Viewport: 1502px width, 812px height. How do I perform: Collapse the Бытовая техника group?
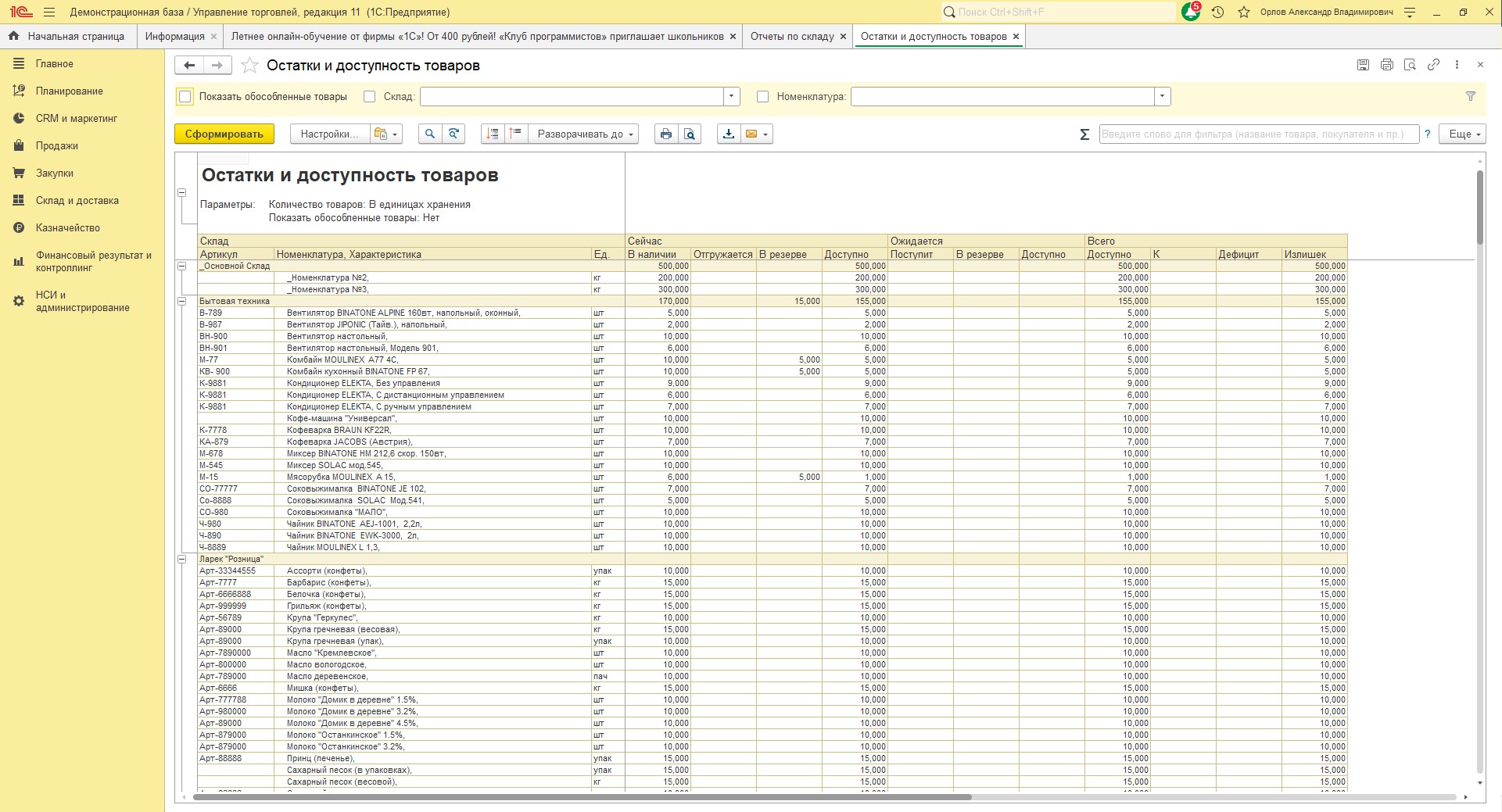(182, 301)
